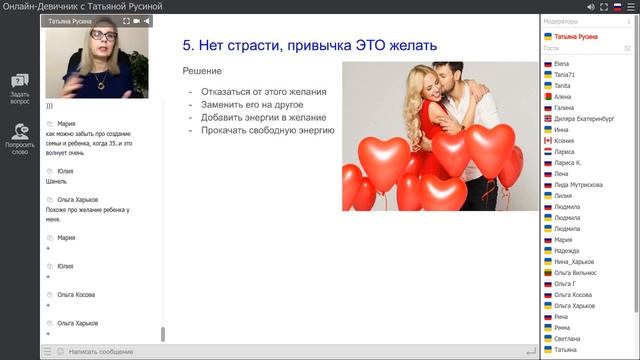Click the 'Модераторы' section header
This screenshot has width=640, height=360.
pos(560,21)
